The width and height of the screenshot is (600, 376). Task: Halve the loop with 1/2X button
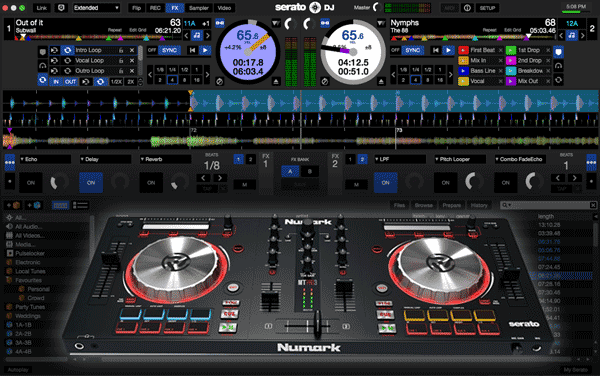tap(116, 81)
